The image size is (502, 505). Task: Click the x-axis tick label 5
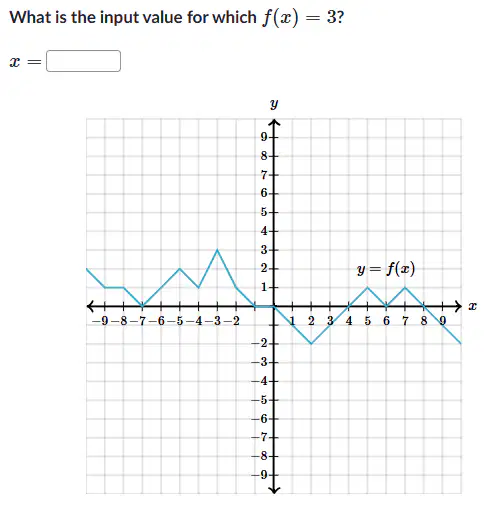point(367,321)
